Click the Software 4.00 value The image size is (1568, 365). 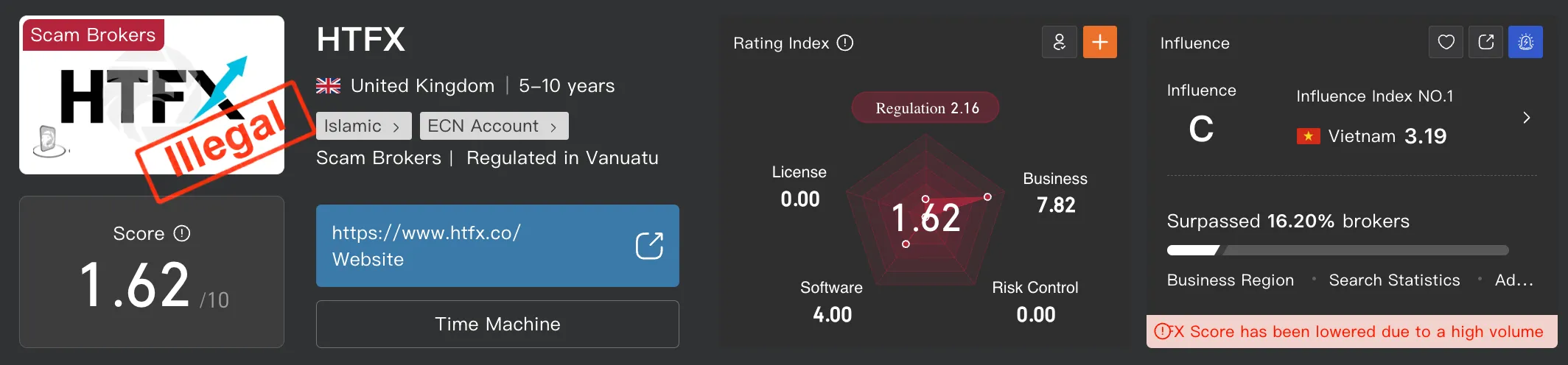833,315
